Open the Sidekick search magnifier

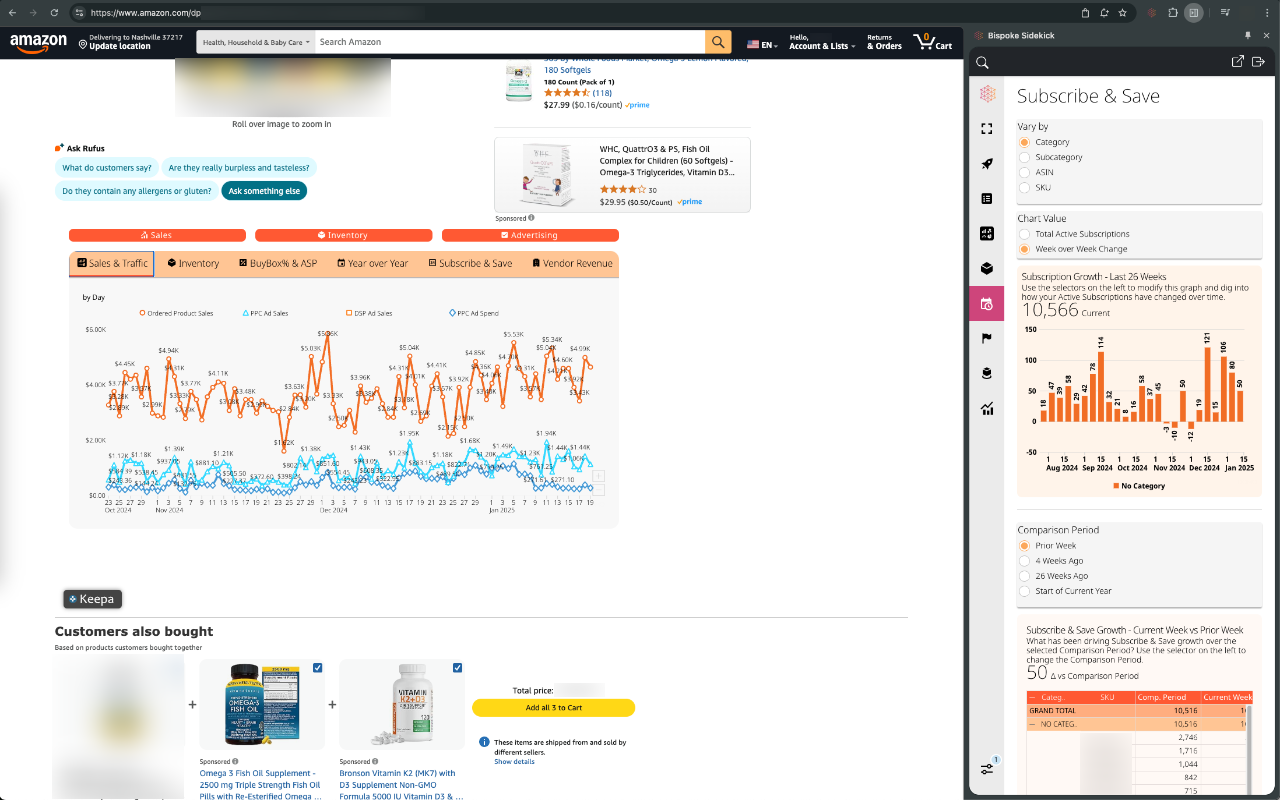point(983,62)
